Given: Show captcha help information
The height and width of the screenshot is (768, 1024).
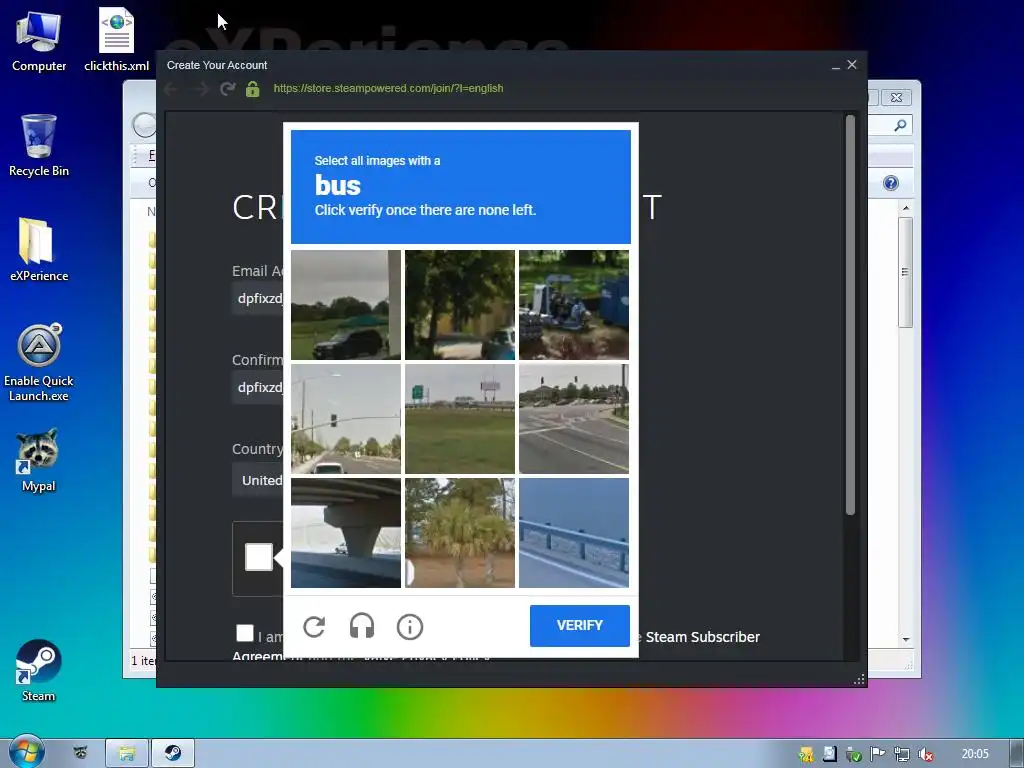Looking at the screenshot, I should (409, 626).
